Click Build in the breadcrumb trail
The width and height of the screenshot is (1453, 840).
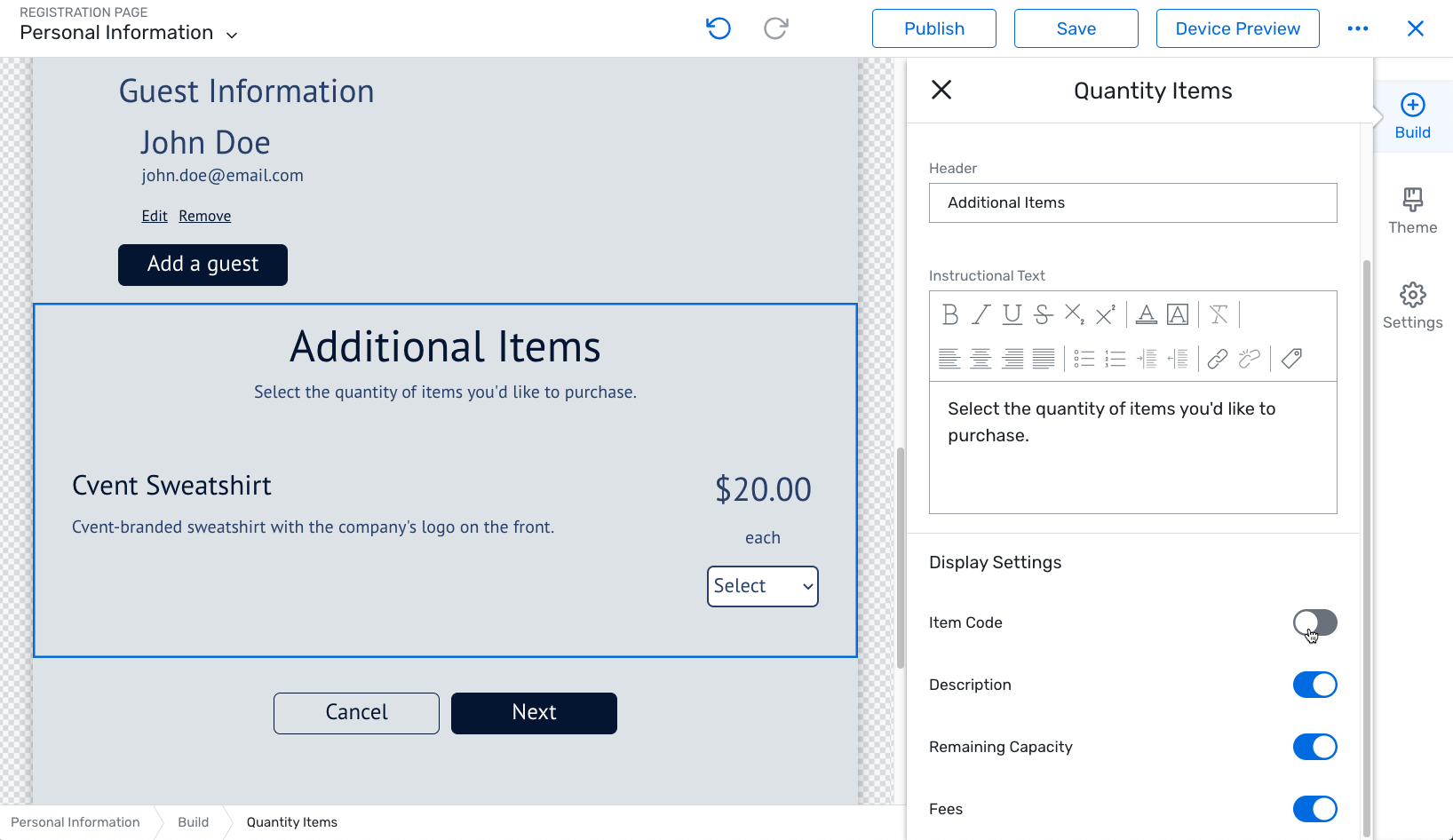click(192, 822)
